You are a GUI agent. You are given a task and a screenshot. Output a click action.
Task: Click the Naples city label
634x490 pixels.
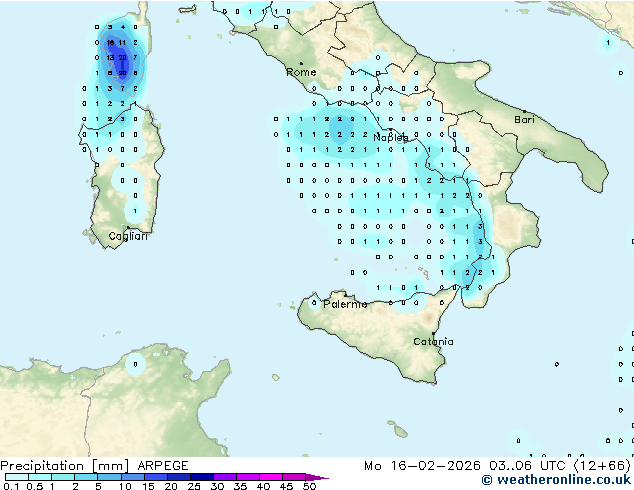391,138
